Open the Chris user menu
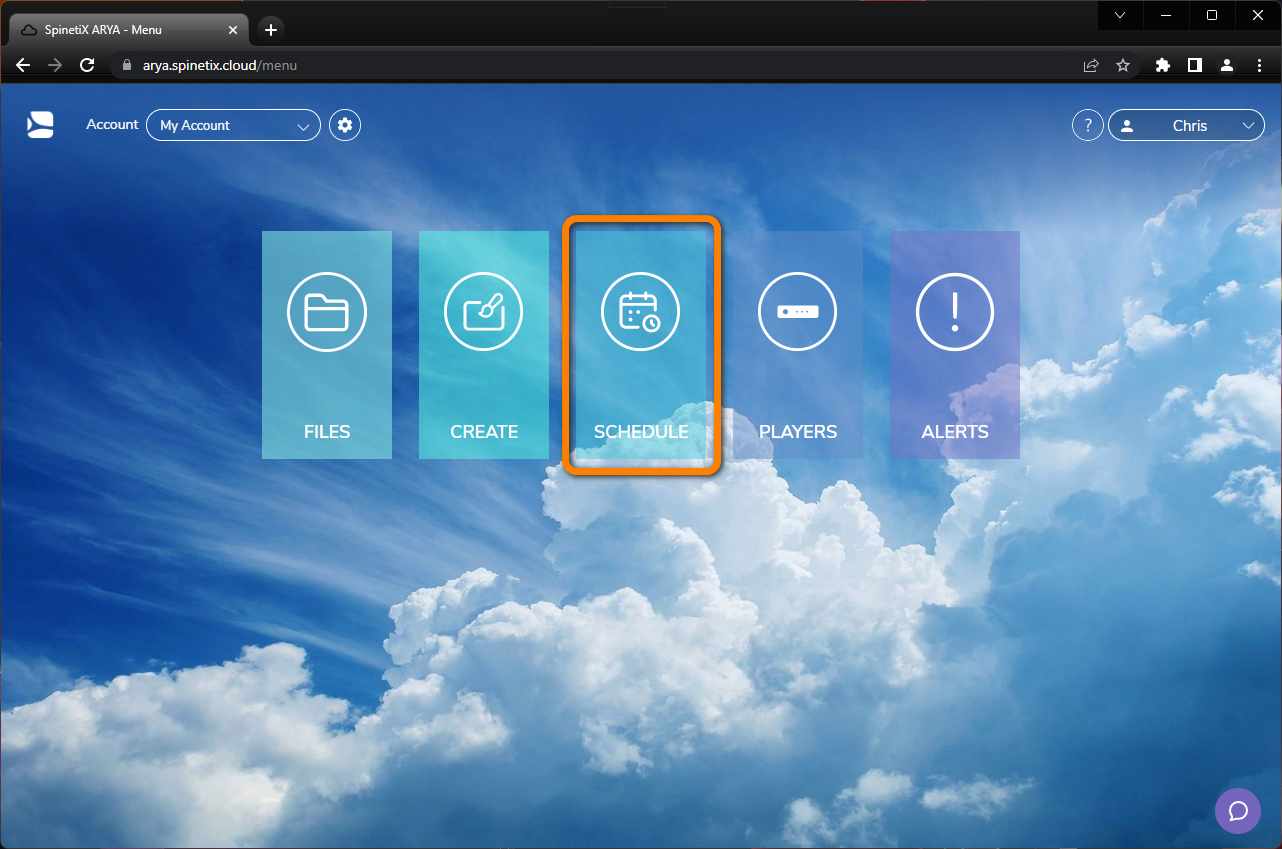 pos(1186,125)
